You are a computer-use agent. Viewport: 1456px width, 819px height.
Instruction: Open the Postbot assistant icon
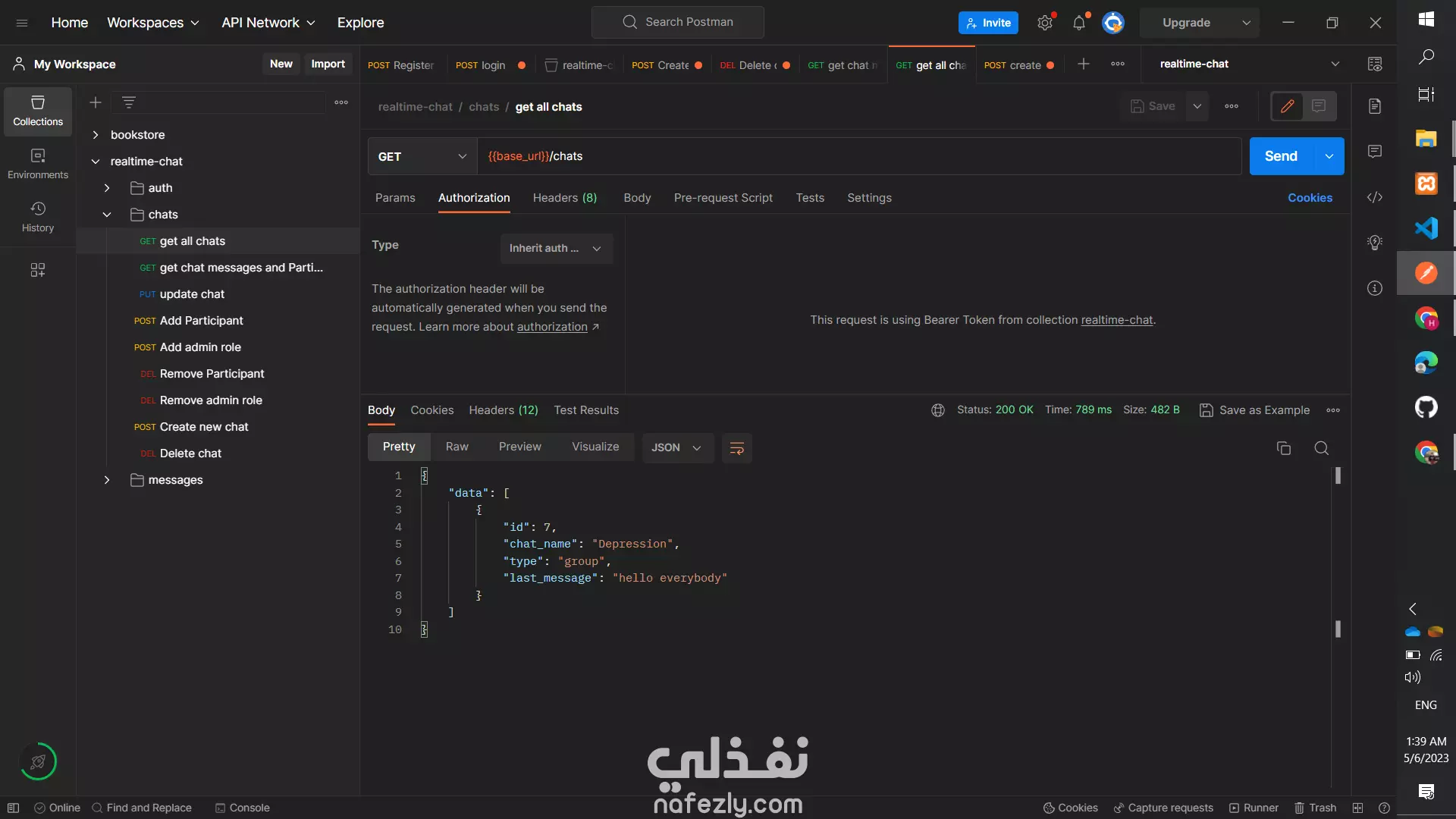(38, 761)
